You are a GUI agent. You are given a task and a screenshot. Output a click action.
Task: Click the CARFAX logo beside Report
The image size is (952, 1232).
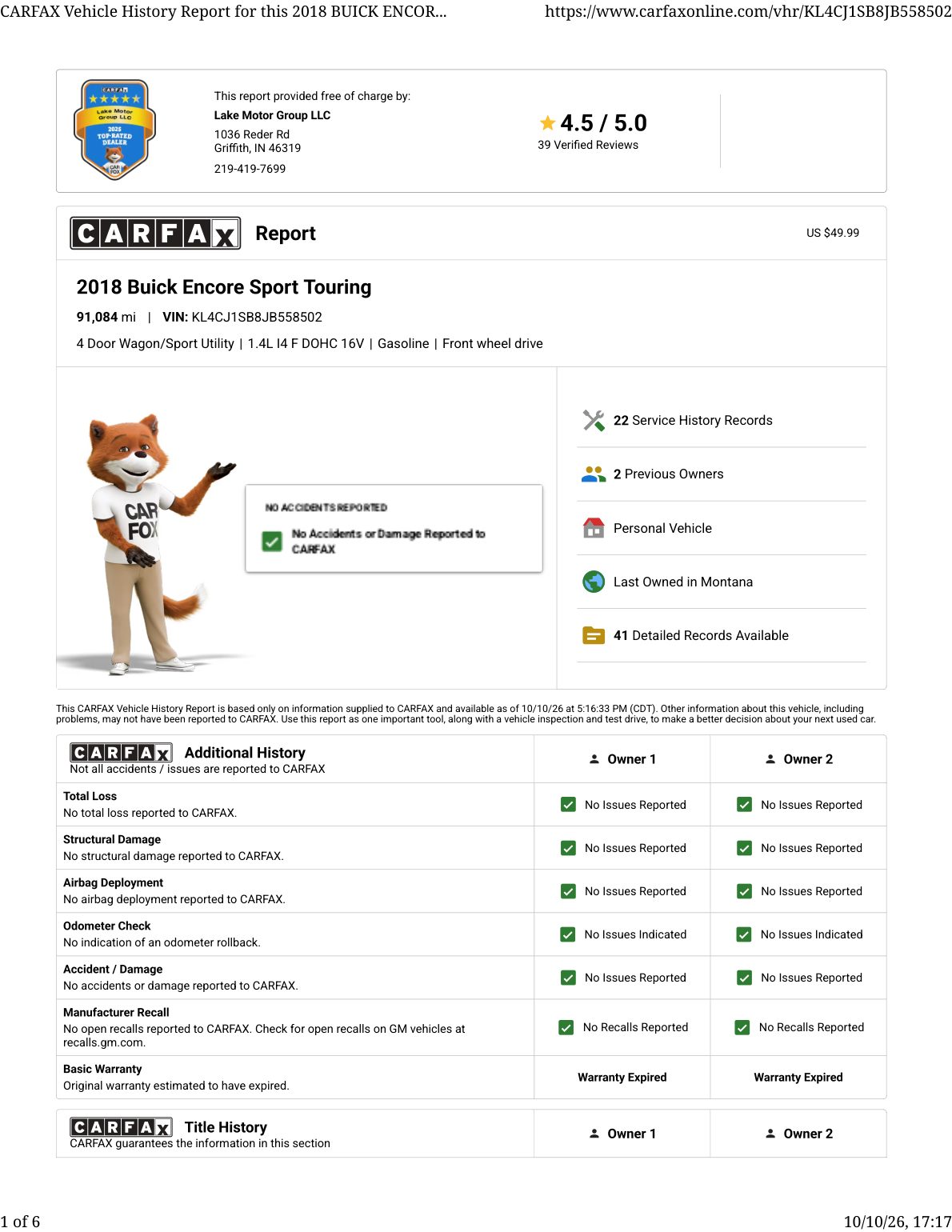[x=155, y=234]
